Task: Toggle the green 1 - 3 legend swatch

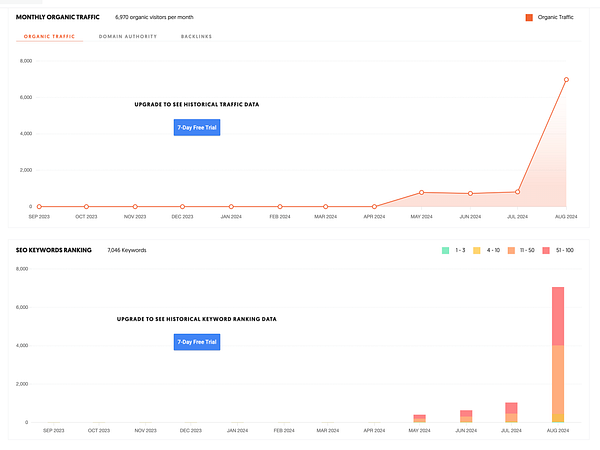Action: tap(445, 250)
